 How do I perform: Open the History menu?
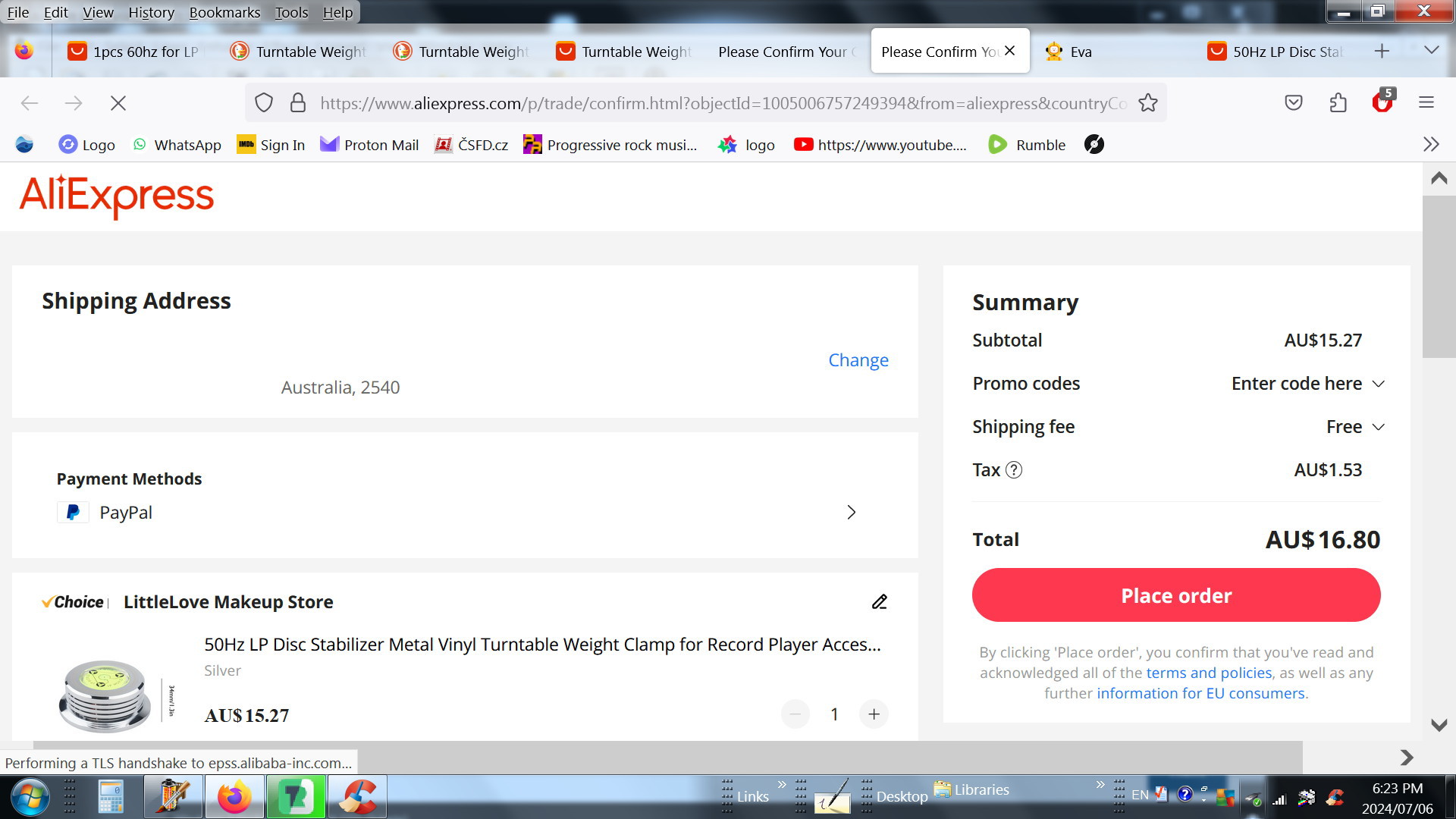tap(150, 12)
